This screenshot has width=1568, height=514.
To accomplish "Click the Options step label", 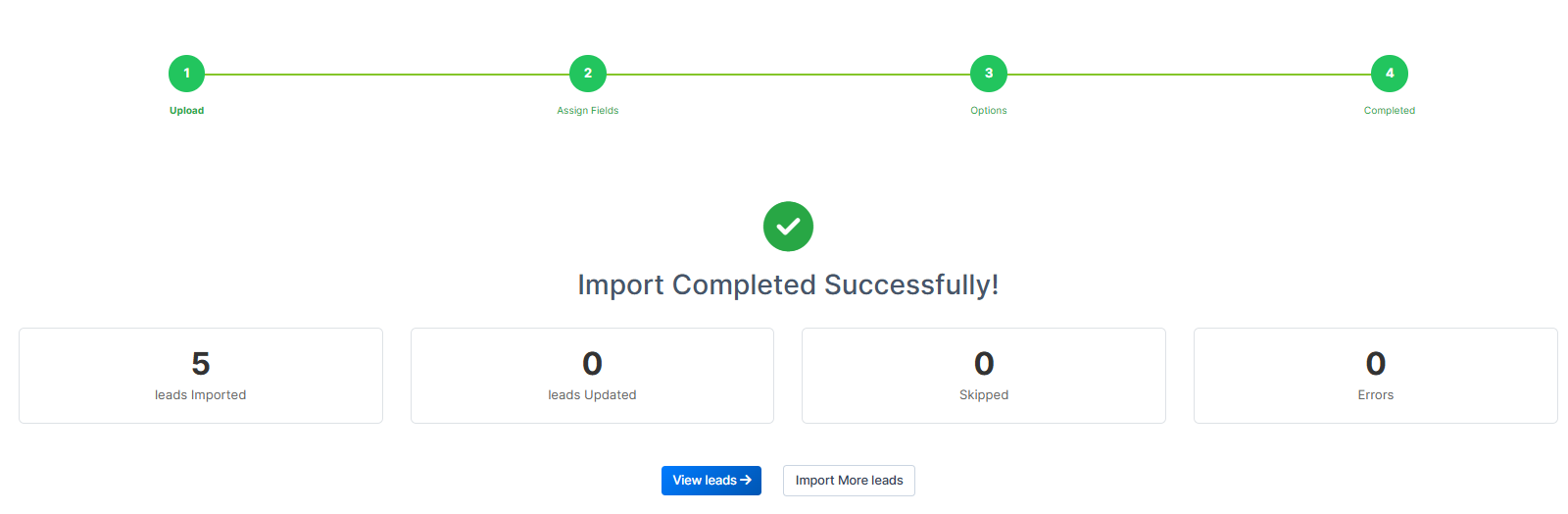I will [989, 111].
